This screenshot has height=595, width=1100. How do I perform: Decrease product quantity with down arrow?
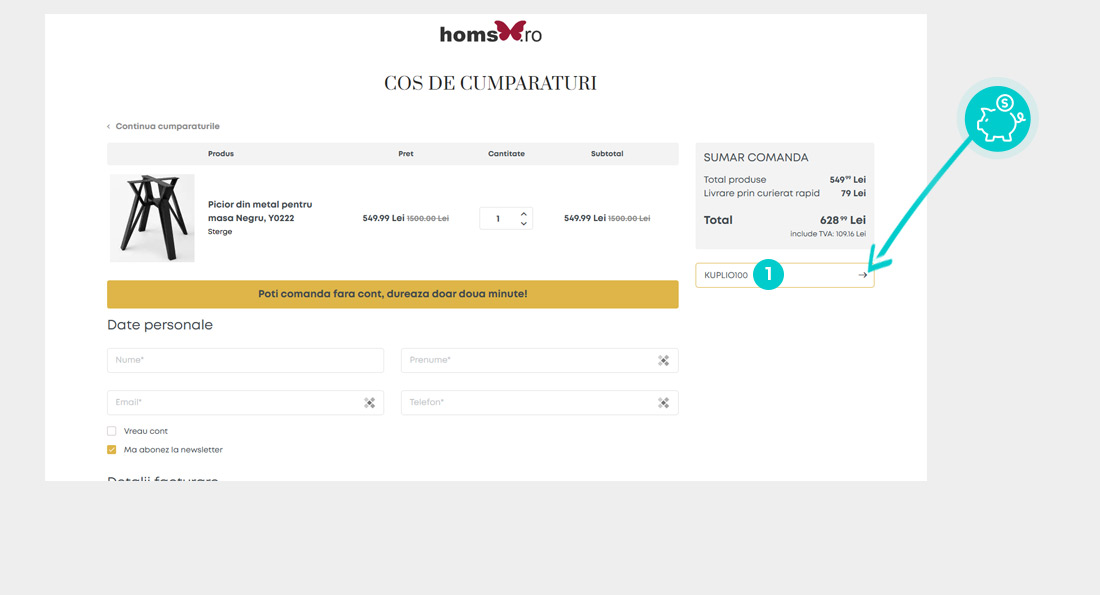click(523, 223)
